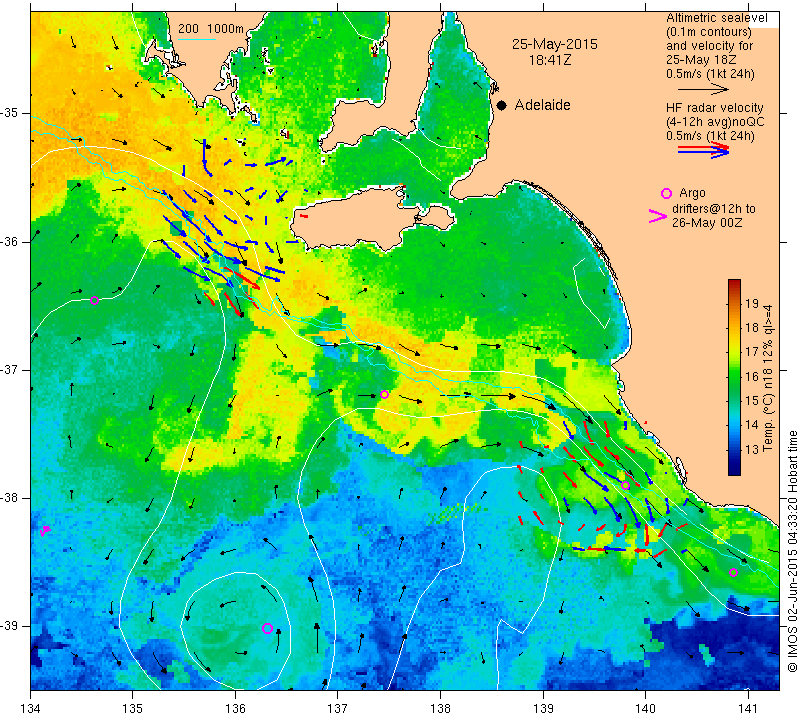Click the black Adelaide city dot marker

coord(502,105)
